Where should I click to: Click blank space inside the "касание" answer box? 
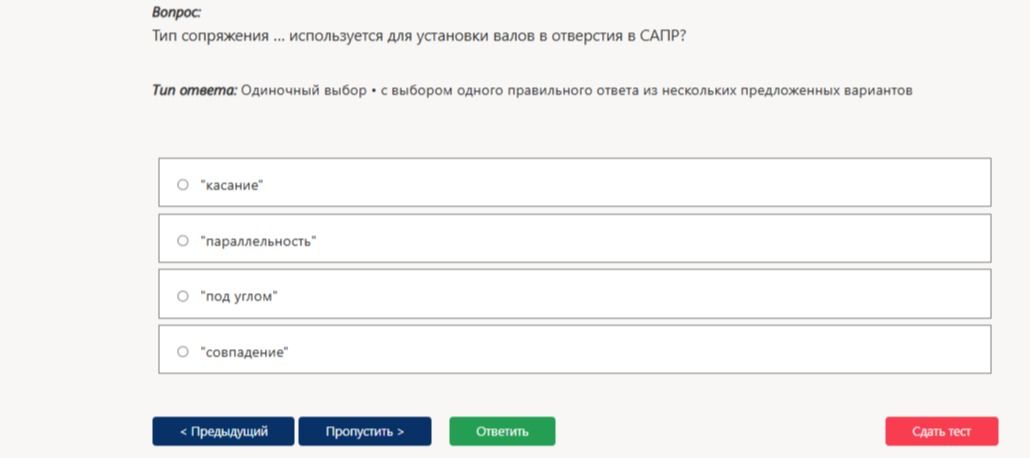(624, 182)
